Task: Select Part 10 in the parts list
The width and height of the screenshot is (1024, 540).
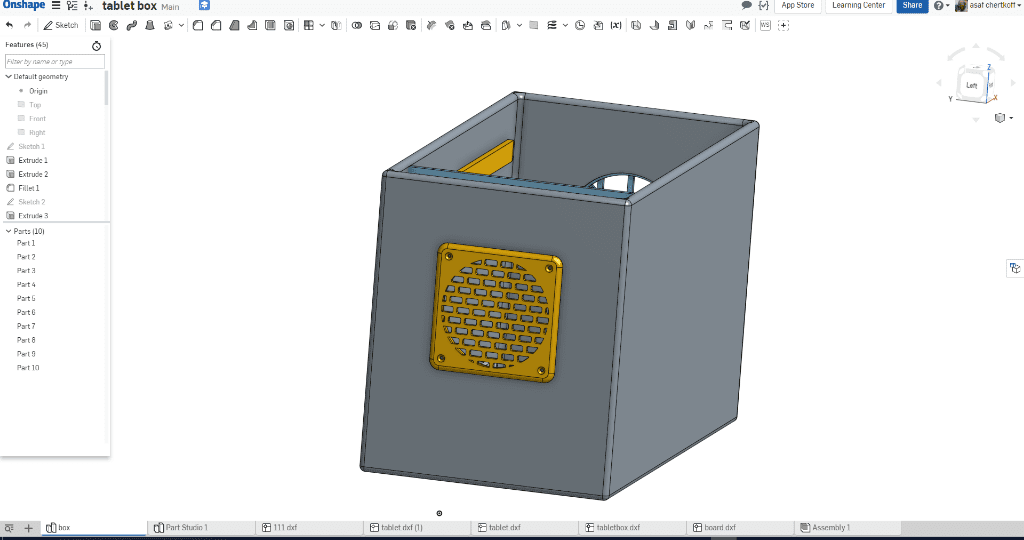Action: pos(28,368)
